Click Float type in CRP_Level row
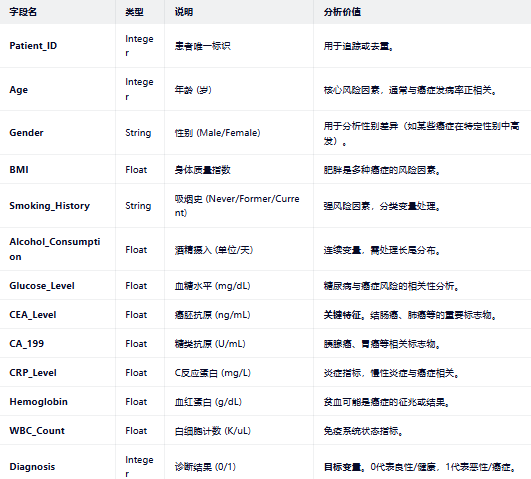The height and width of the screenshot is (479, 531). point(136,373)
